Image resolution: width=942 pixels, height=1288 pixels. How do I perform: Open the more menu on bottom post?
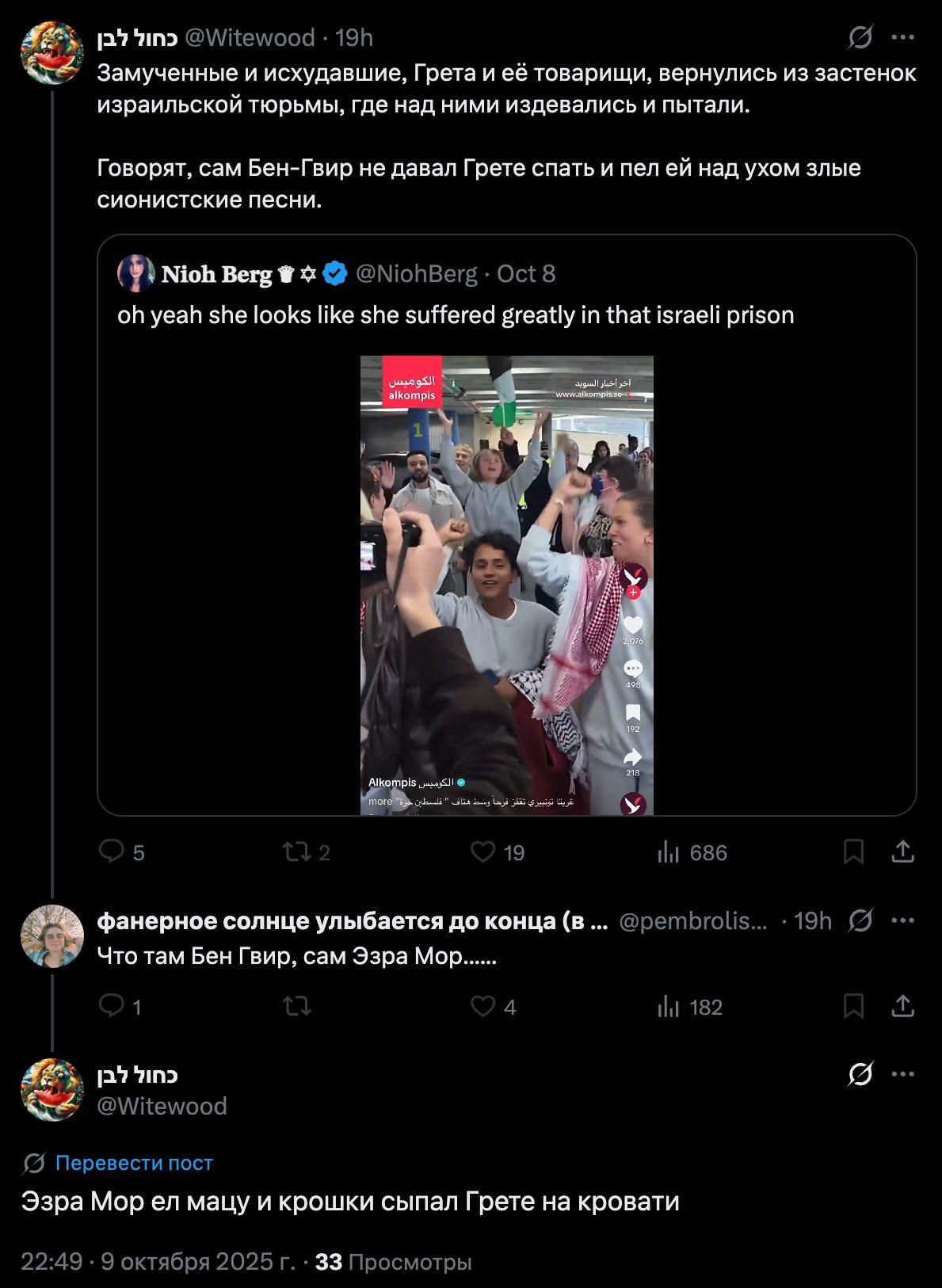[x=902, y=1075]
